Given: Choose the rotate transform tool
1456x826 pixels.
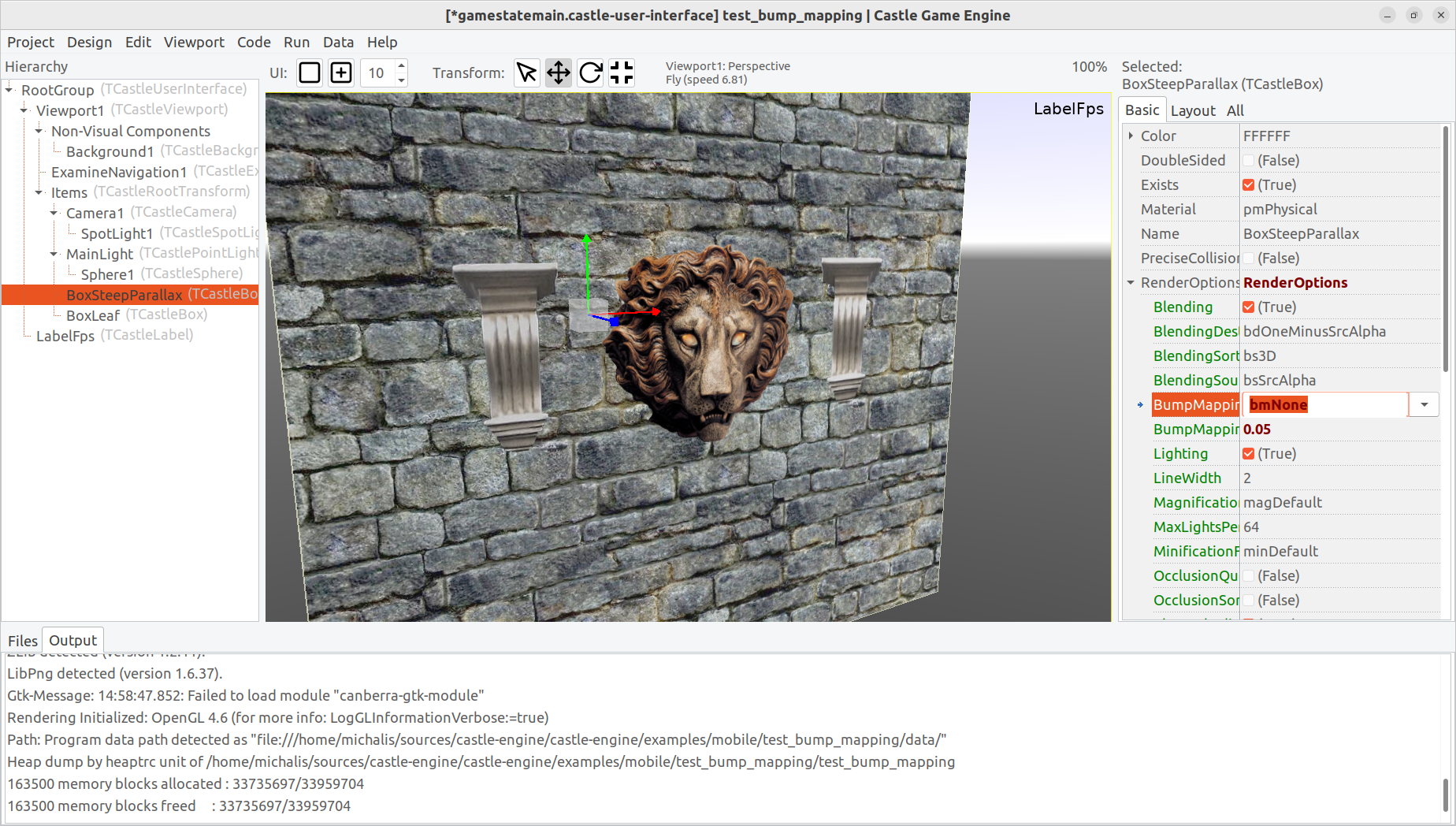Looking at the screenshot, I should 589,73.
